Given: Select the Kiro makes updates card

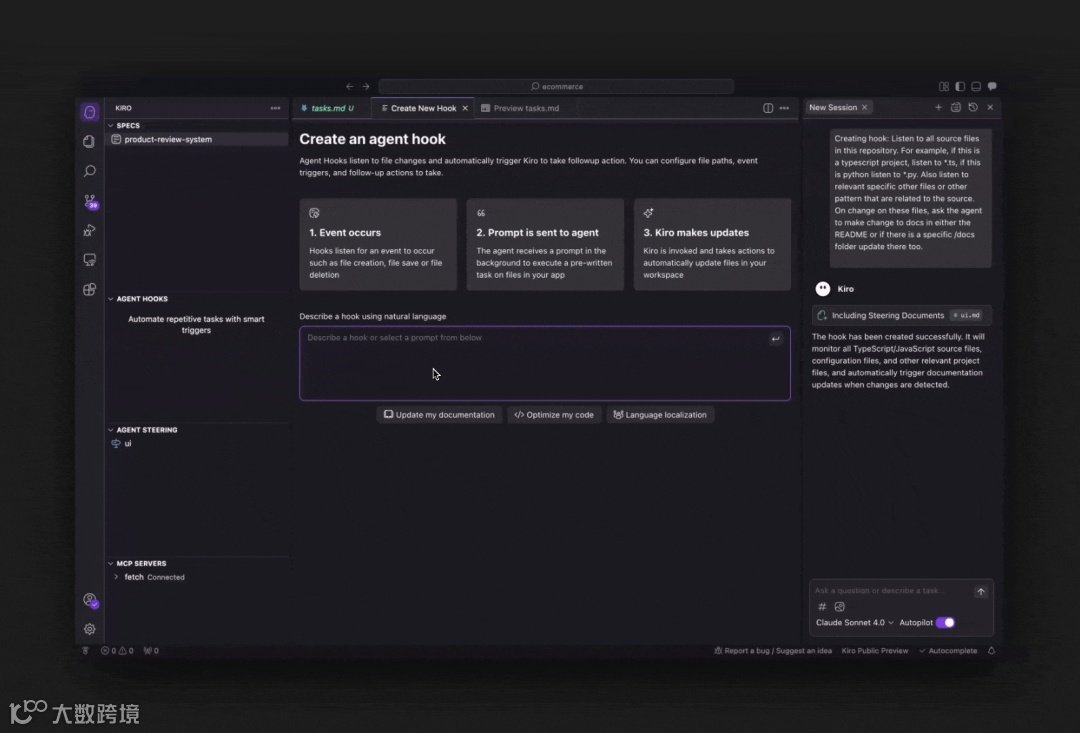Looking at the screenshot, I should [x=712, y=245].
